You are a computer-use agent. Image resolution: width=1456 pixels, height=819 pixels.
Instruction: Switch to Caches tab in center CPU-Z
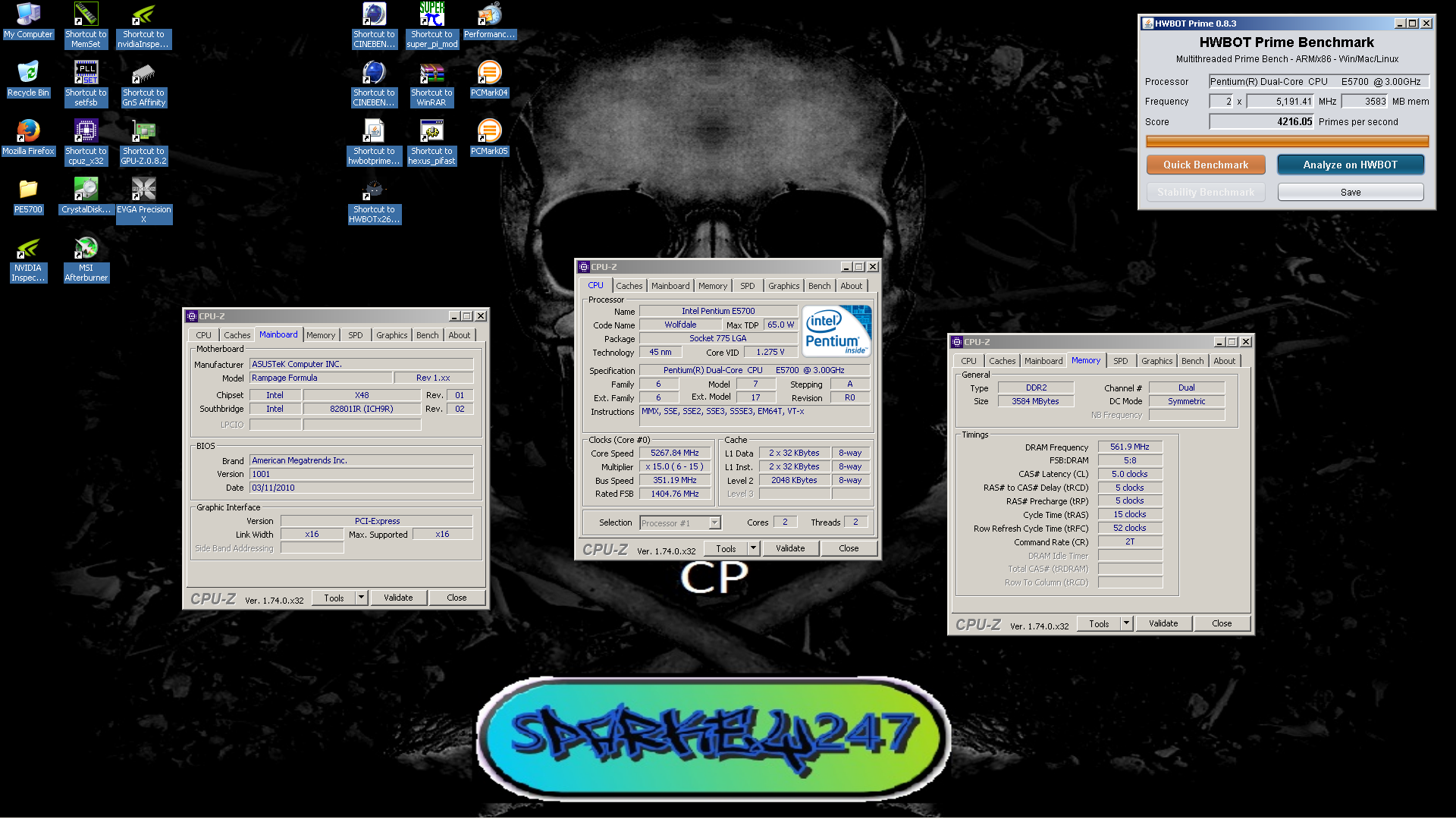[x=629, y=286]
